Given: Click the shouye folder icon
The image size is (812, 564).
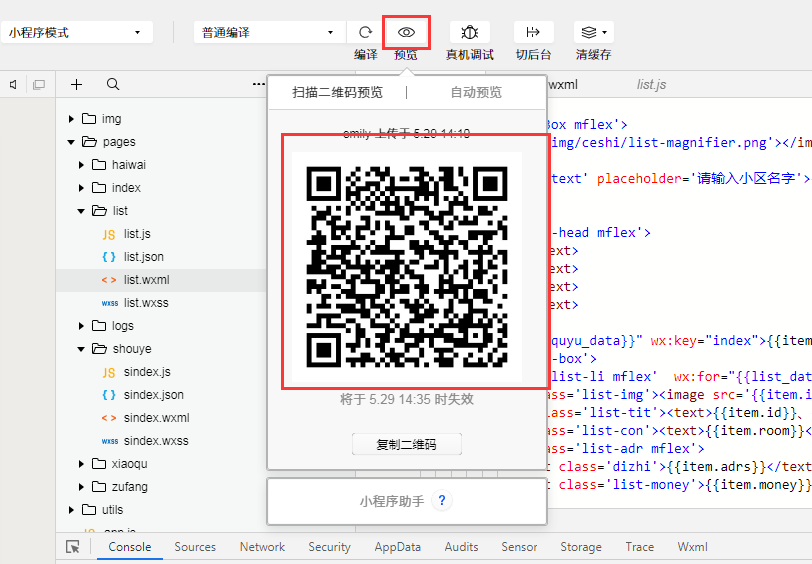Looking at the screenshot, I should coord(99,349).
